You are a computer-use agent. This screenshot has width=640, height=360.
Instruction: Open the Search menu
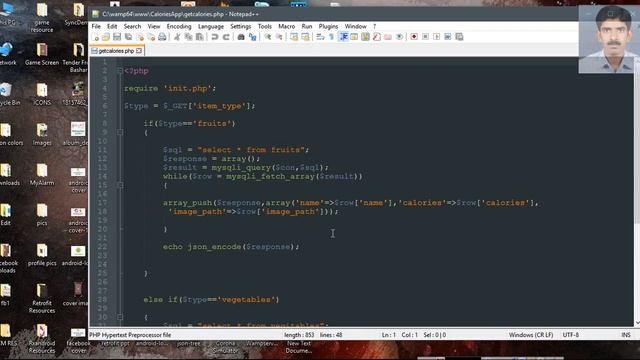pos(132,26)
